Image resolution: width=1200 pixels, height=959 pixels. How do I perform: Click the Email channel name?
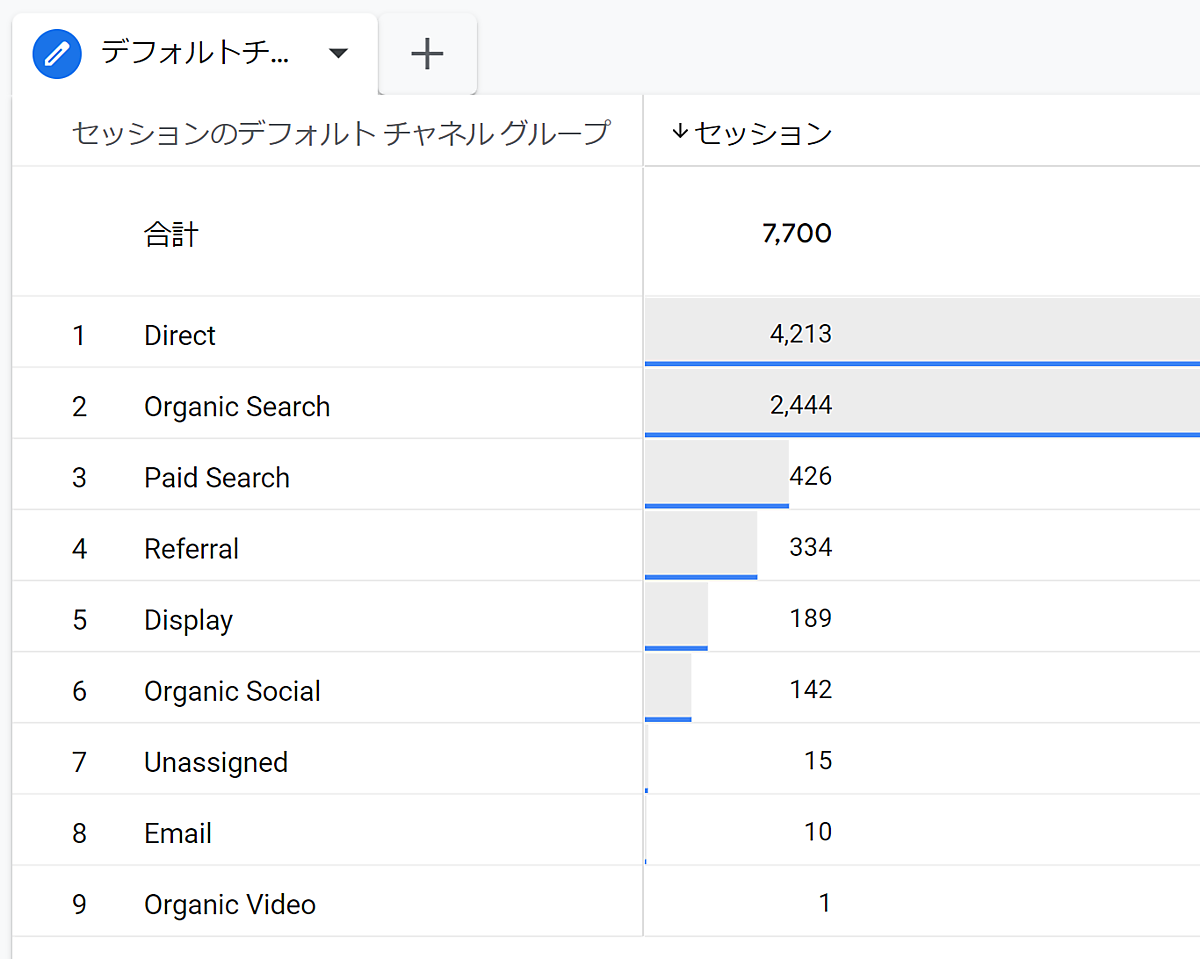point(178,833)
